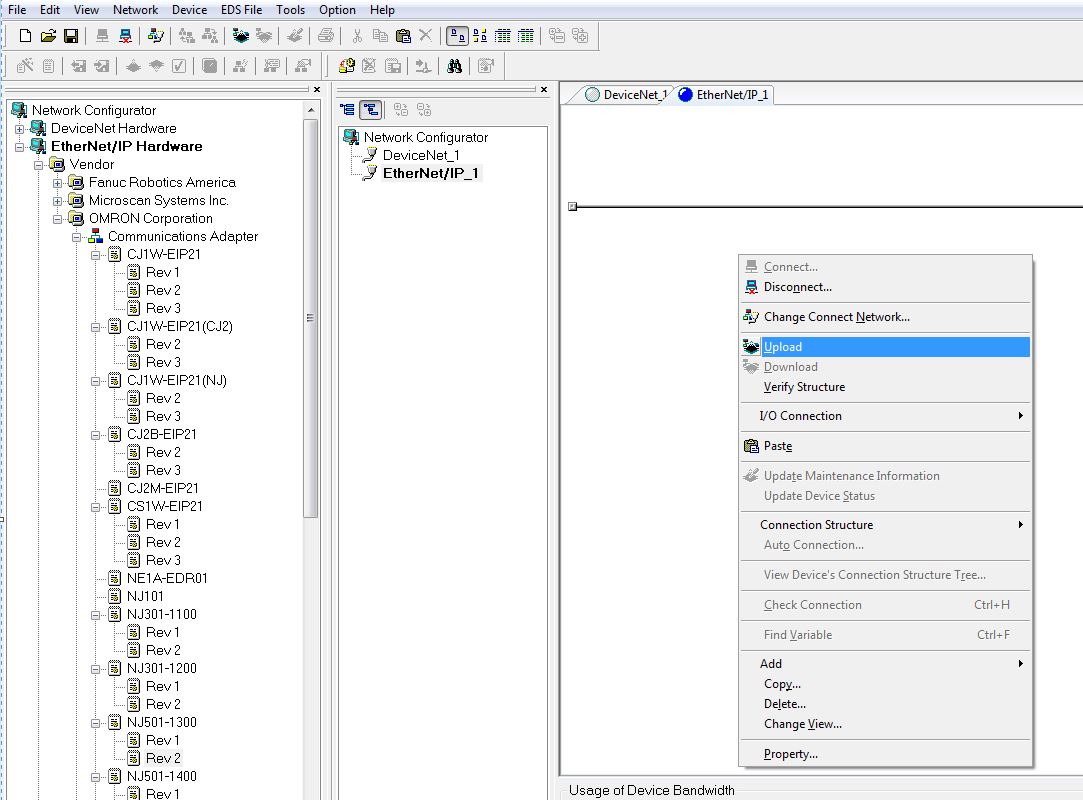The image size is (1083, 800).
Task: Click the network bus line end node
Action: click(573, 207)
